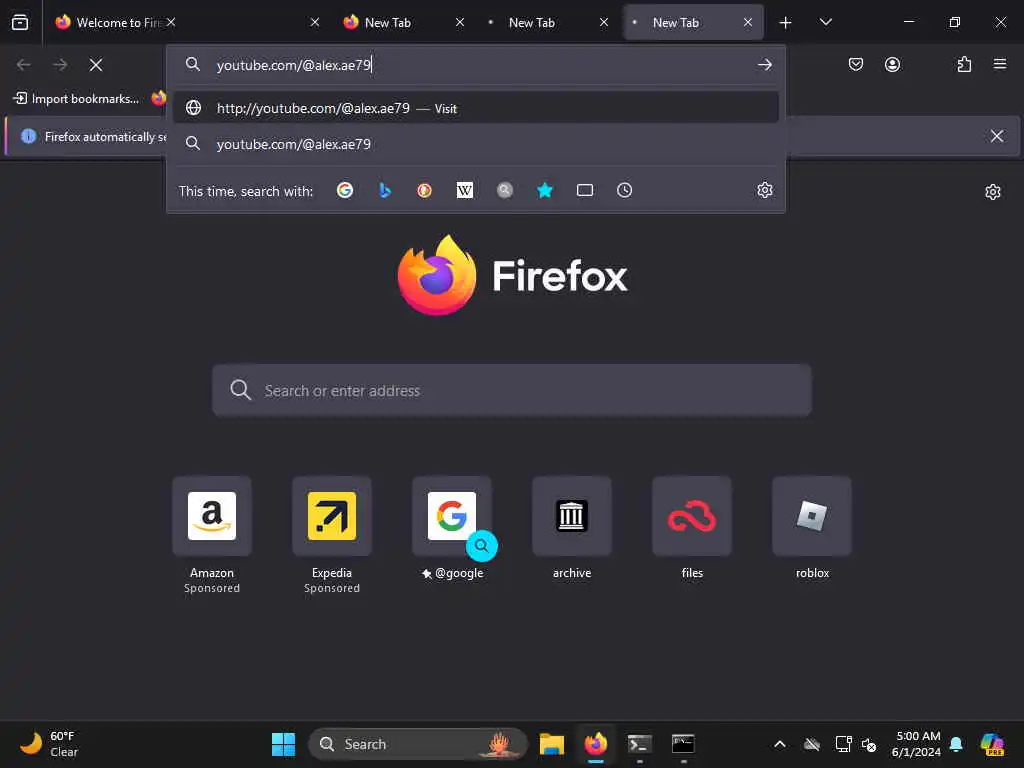Viewport: 1024px width, 768px height.
Task: Open Firefox View tab list icon
Action: pos(20,22)
